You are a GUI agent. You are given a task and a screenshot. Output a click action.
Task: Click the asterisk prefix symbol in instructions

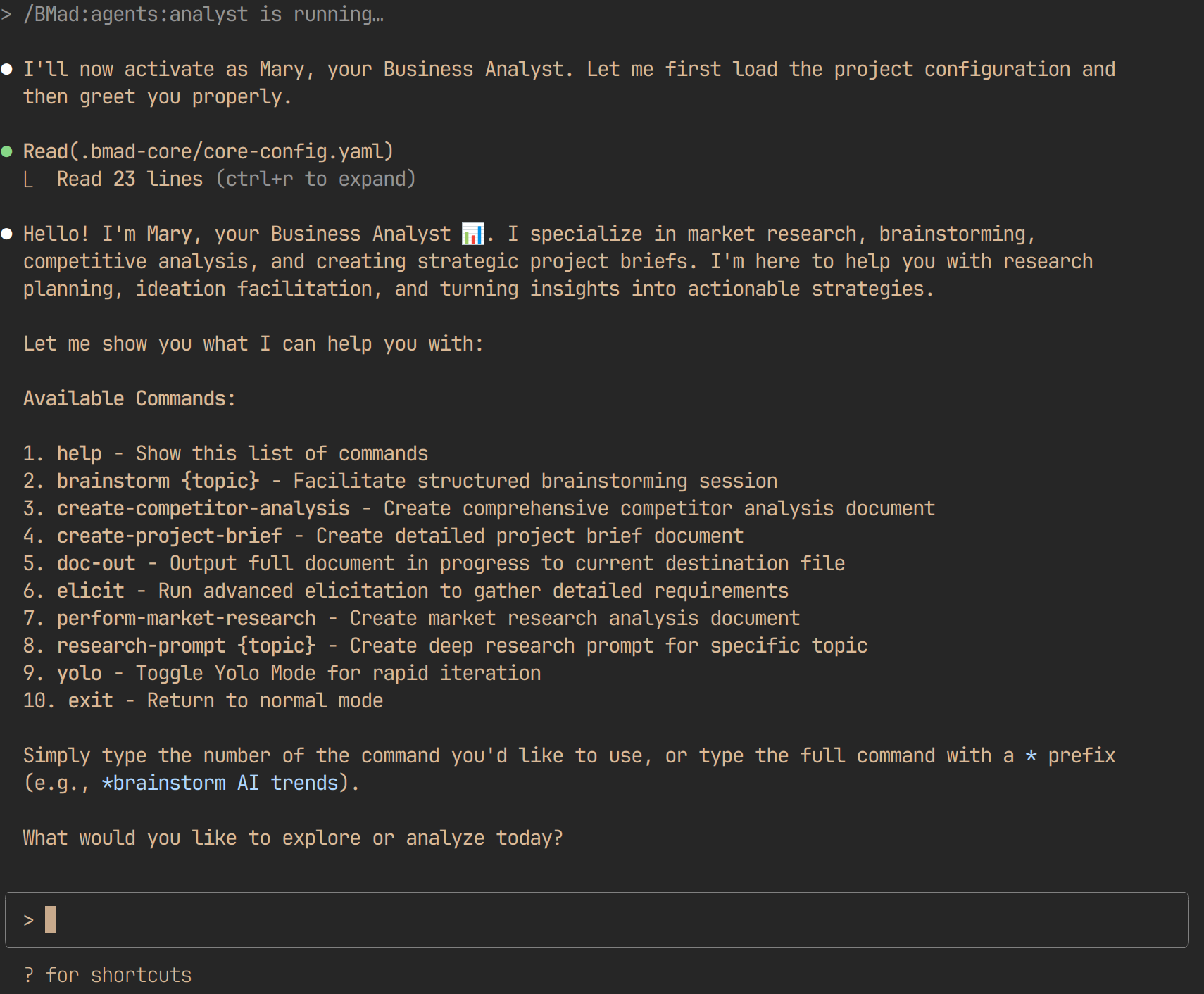(1031, 755)
